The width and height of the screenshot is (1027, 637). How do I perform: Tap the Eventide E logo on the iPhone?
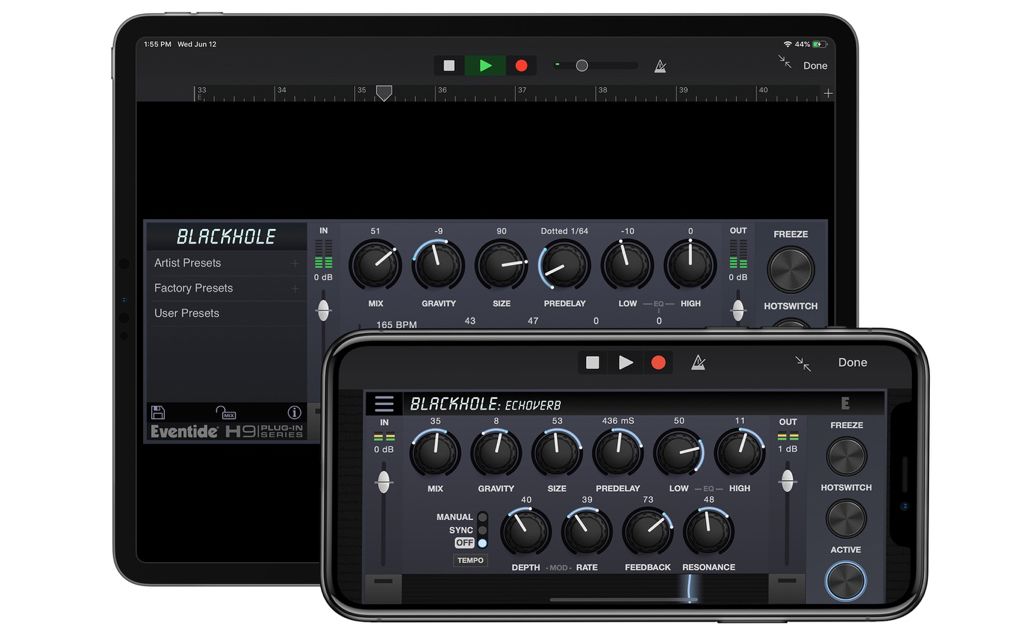pyautogui.click(x=845, y=403)
